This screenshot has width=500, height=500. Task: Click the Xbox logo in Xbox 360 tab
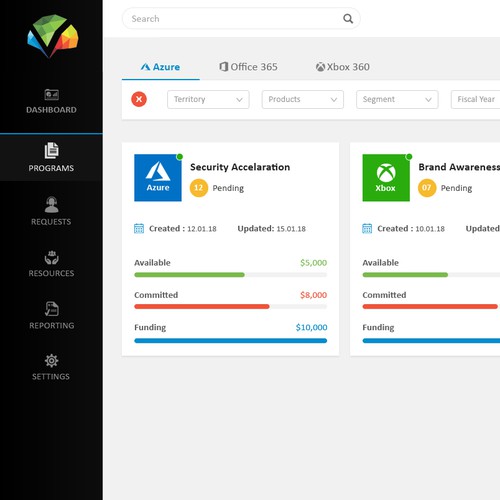(x=320, y=67)
